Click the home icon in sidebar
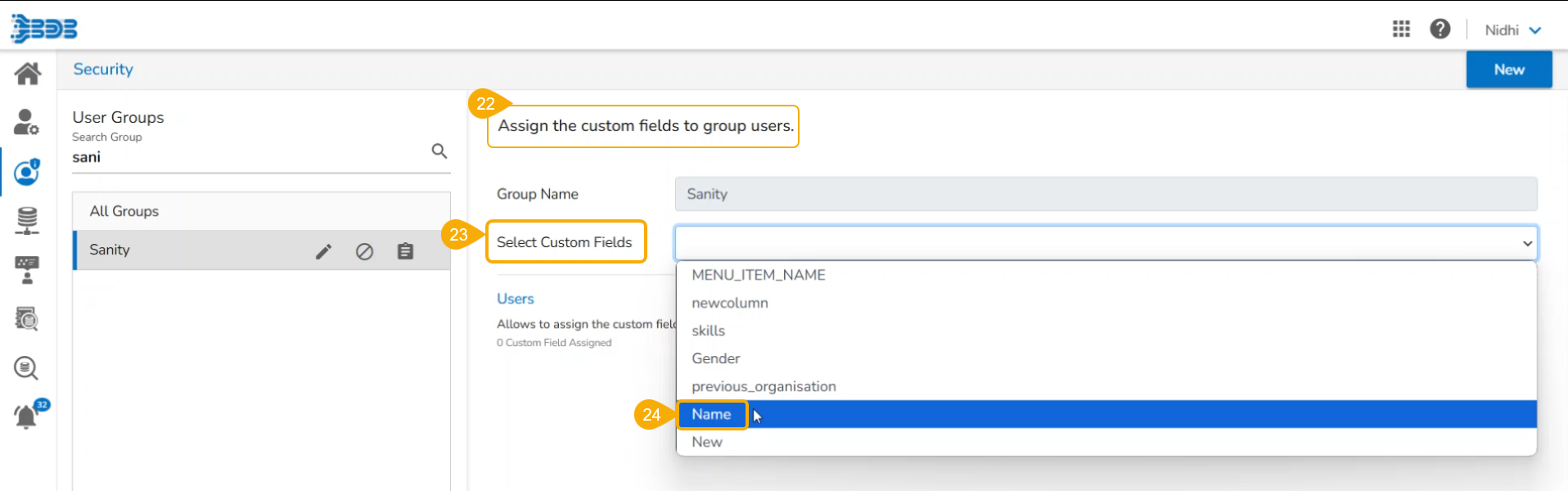Image resolution: width=1568 pixels, height=491 pixels. pos(27,74)
